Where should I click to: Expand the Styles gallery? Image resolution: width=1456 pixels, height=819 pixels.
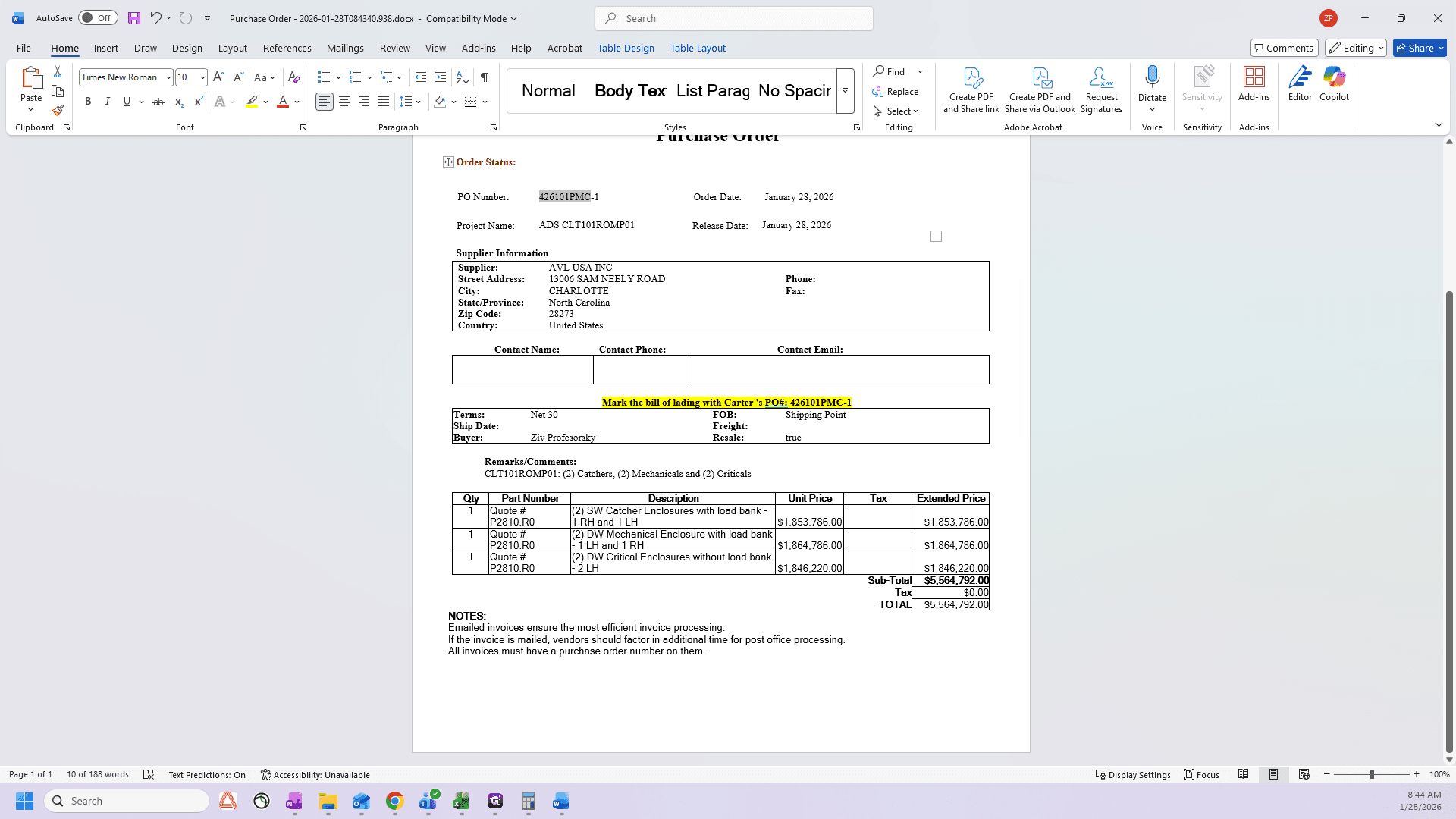845,91
